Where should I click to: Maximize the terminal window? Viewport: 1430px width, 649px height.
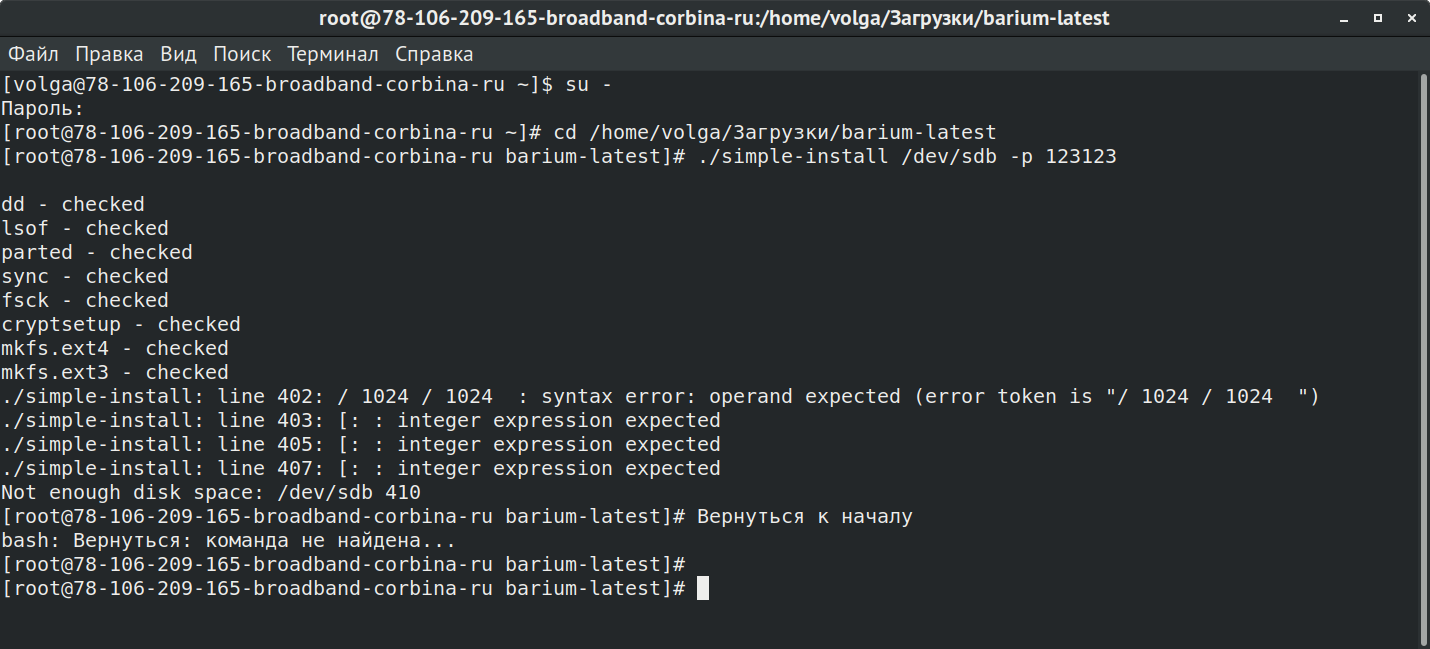pos(1377,18)
